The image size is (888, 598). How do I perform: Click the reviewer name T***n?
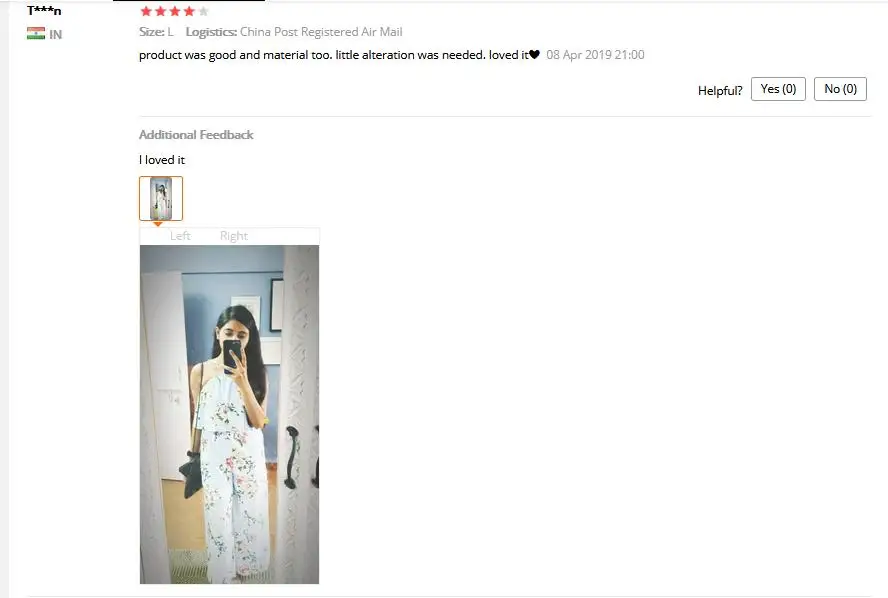(x=44, y=10)
